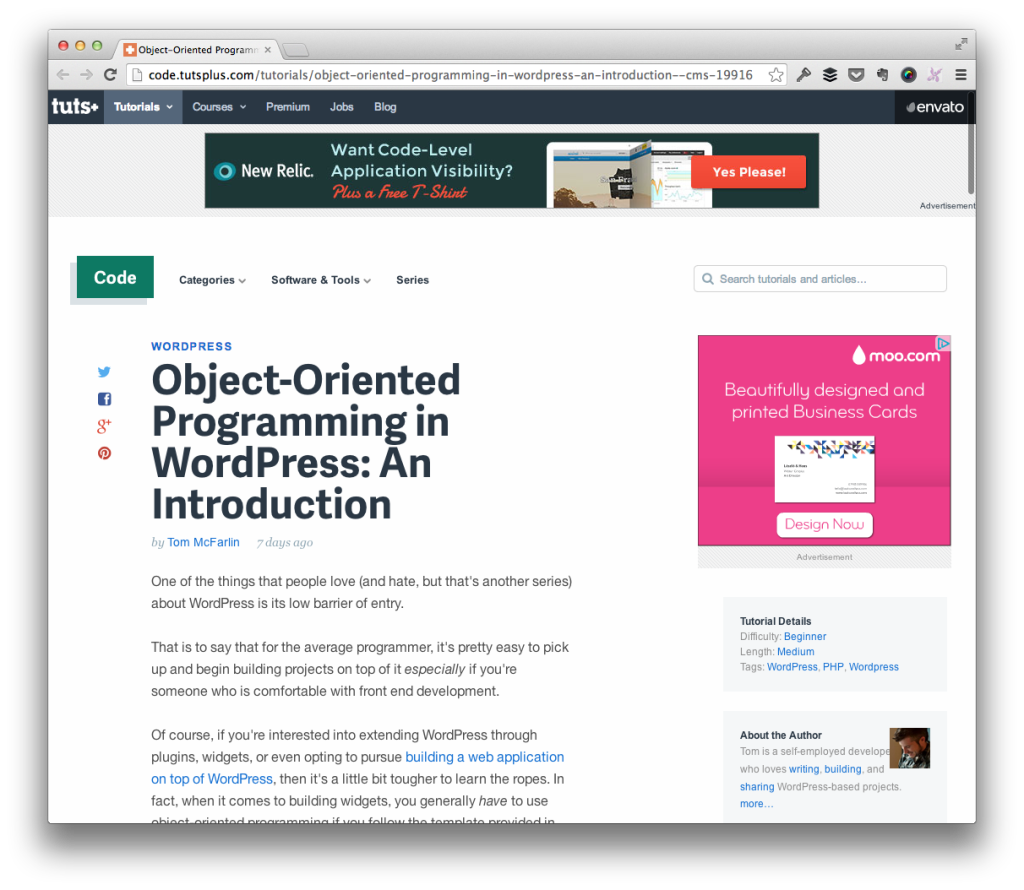Click the tuts+ logo
The image size is (1024, 890).
(74, 106)
